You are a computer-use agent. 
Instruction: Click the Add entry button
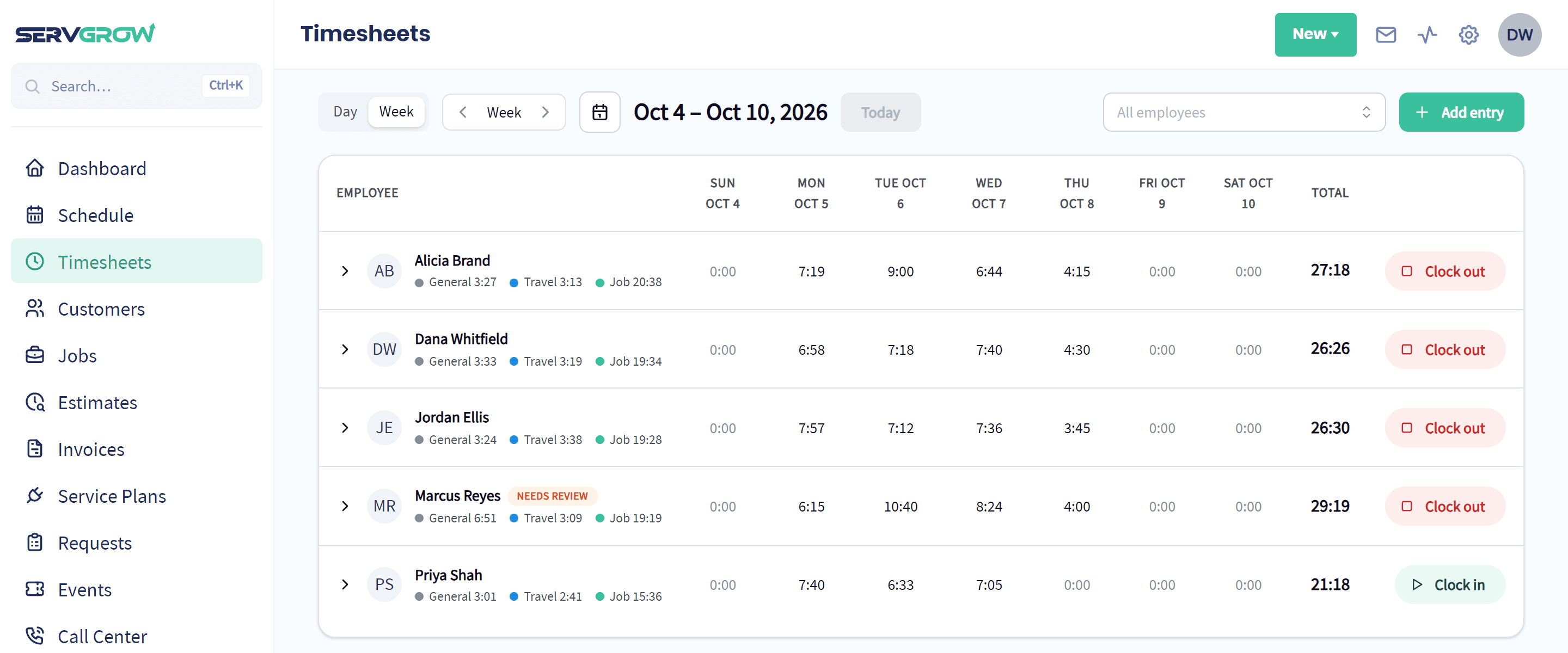coord(1461,112)
